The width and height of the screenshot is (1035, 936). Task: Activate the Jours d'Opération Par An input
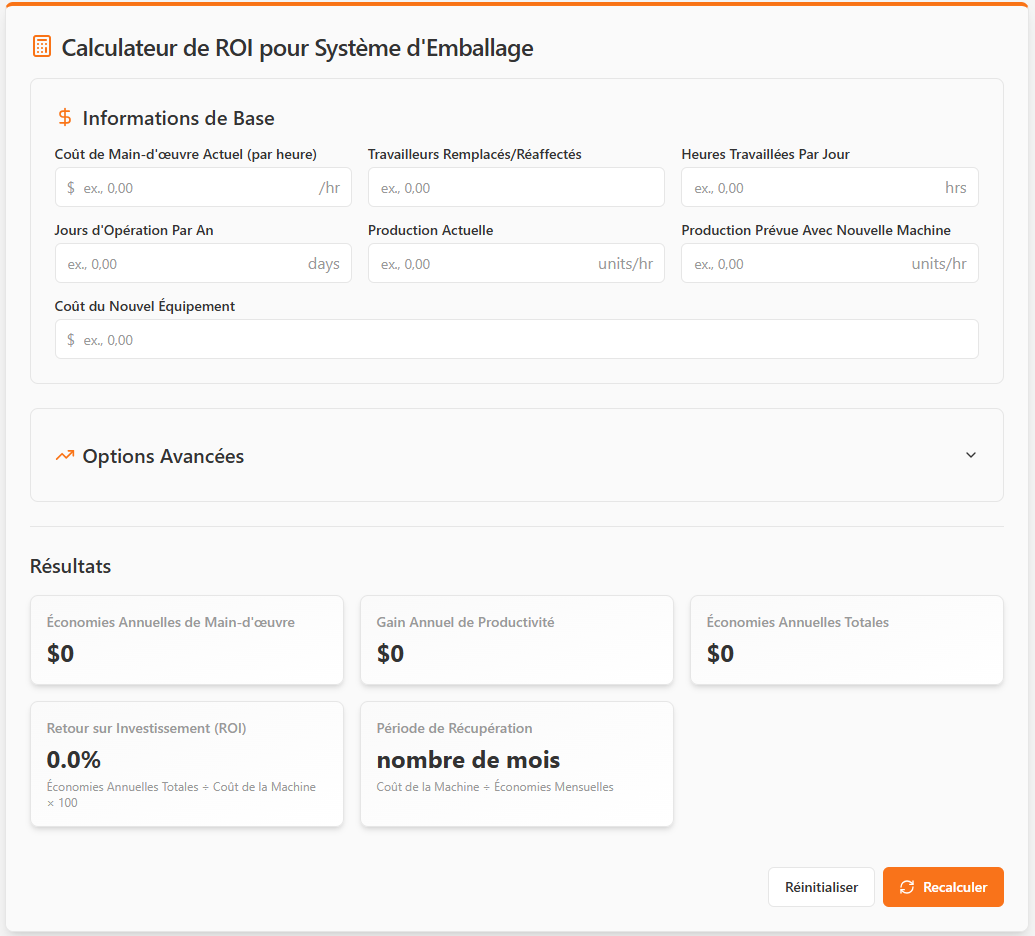[x=185, y=264]
